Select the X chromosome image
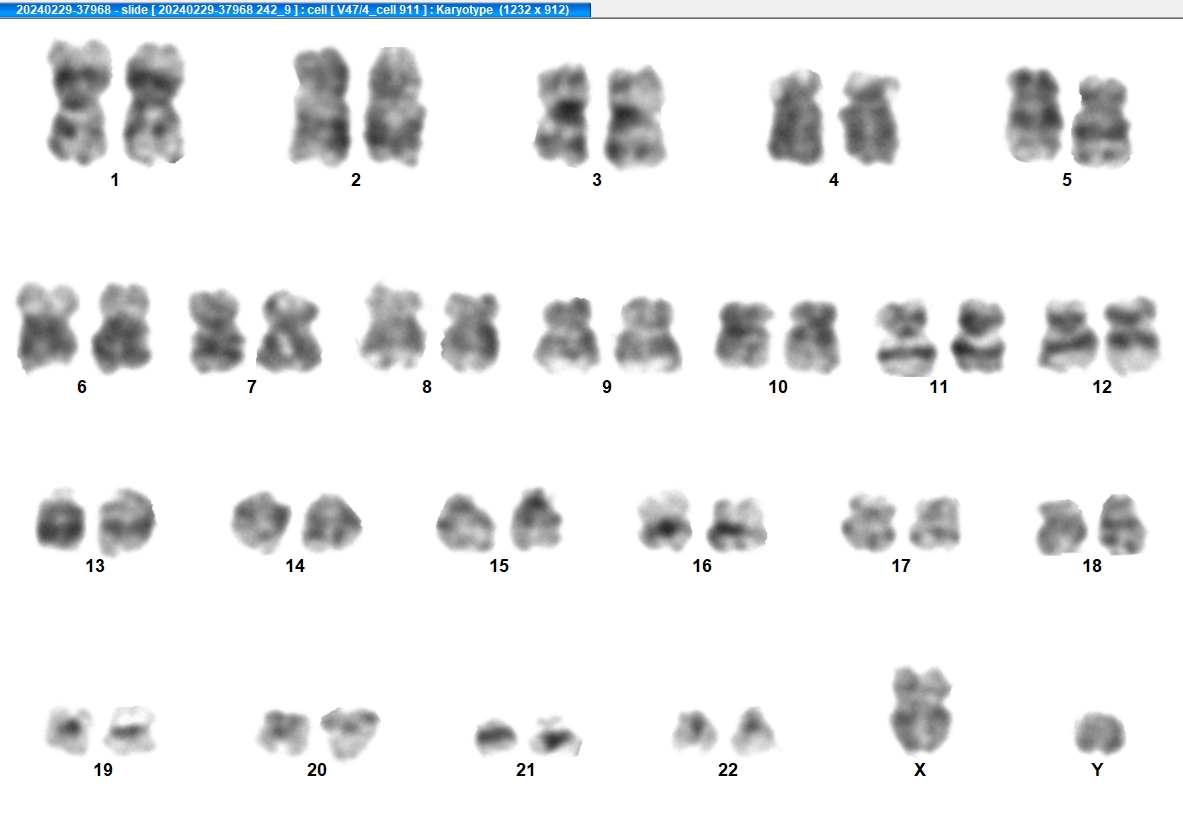This screenshot has height=822, width=1183. [920, 710]
